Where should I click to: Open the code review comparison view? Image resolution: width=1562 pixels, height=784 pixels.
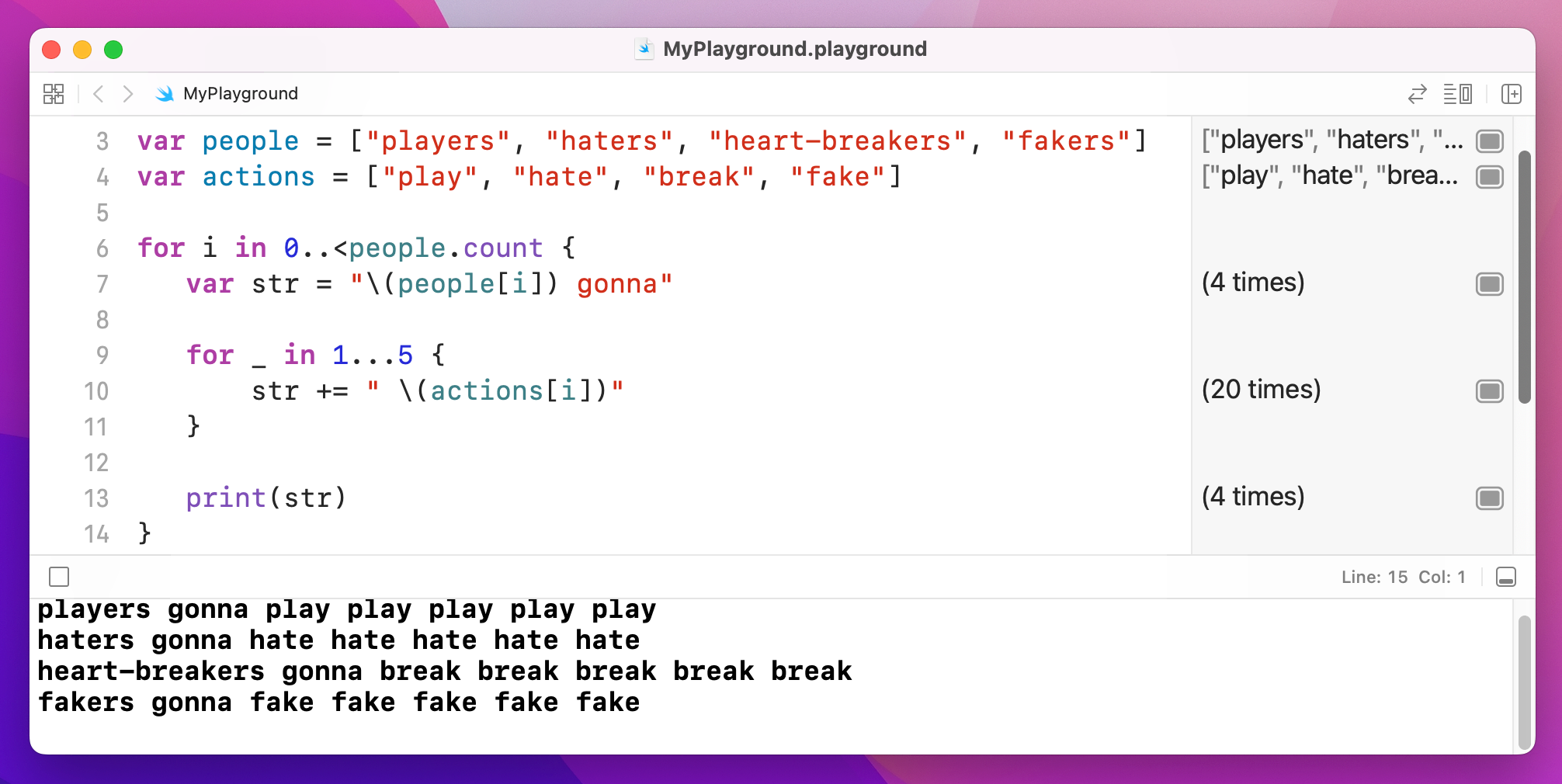pos(1418,94)
